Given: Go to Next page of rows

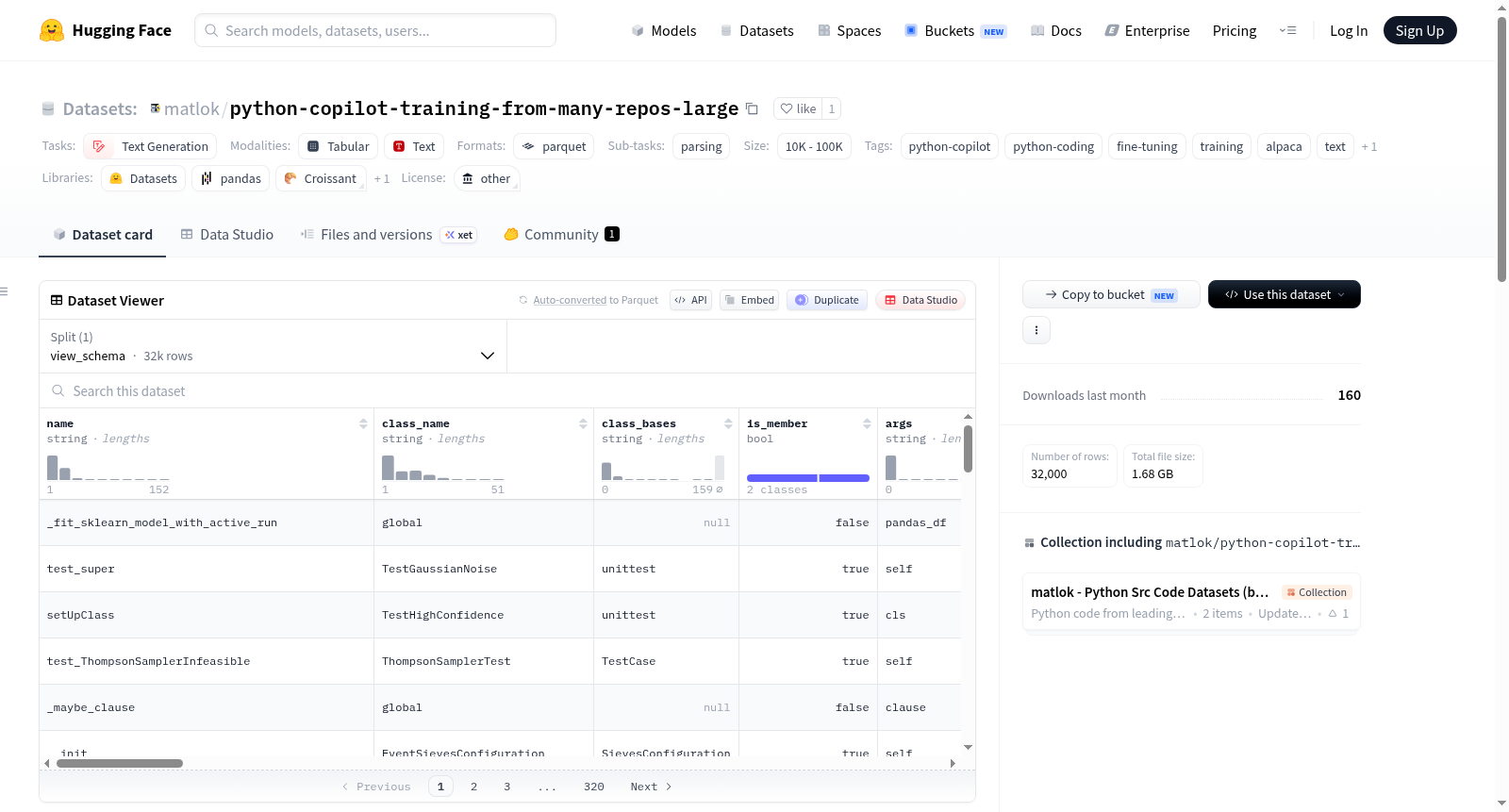Looking at the screenshot, I should [651, 787].
